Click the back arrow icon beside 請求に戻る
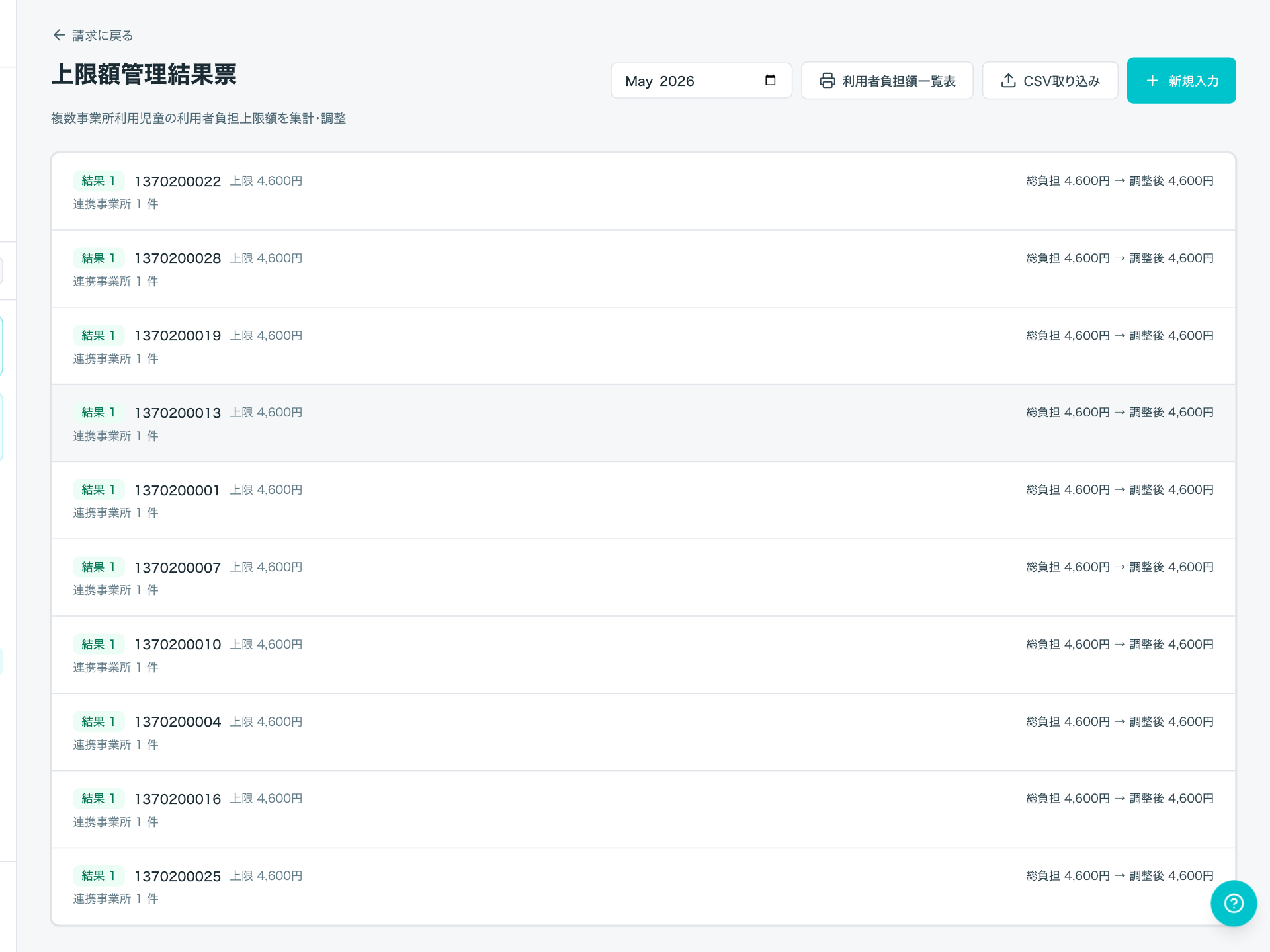The image size is (1270, 952). pyautogui.click(x=59, y=35)
